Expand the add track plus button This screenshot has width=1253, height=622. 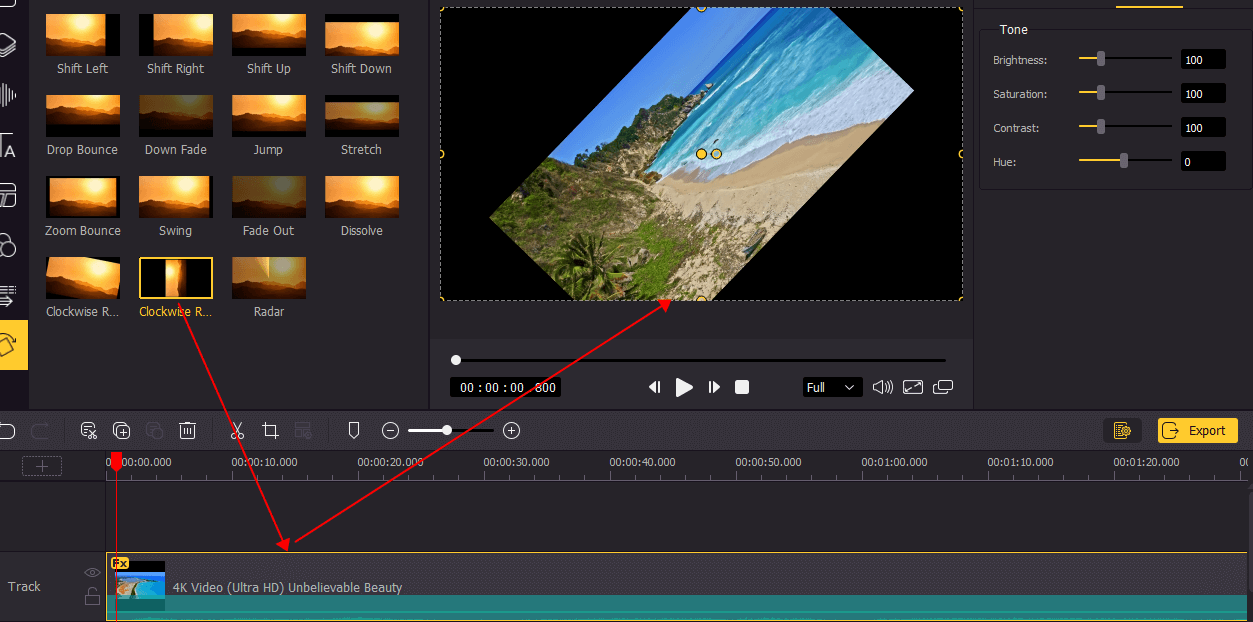click(41, 465)
